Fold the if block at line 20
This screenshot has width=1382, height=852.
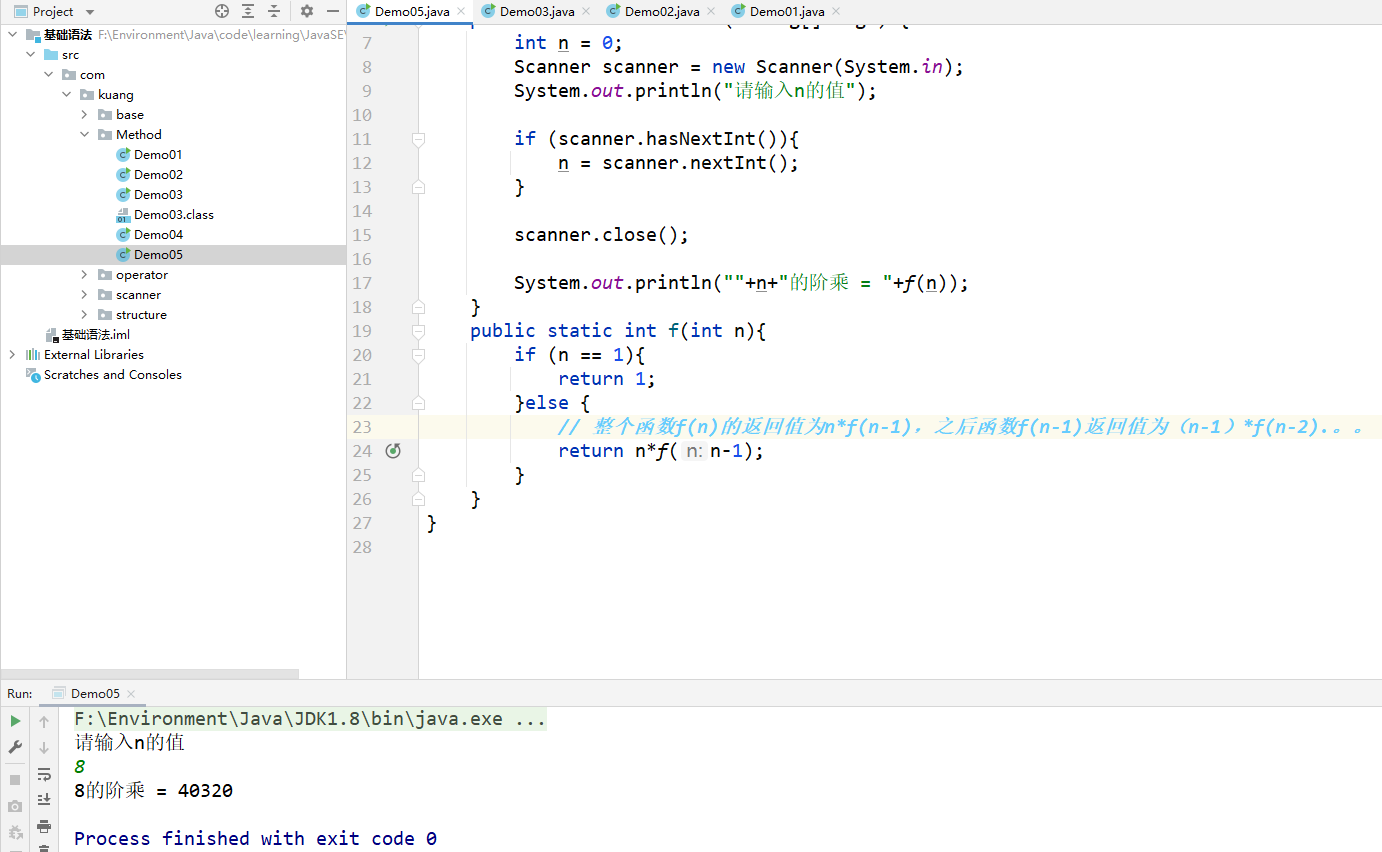click(418, 355)
